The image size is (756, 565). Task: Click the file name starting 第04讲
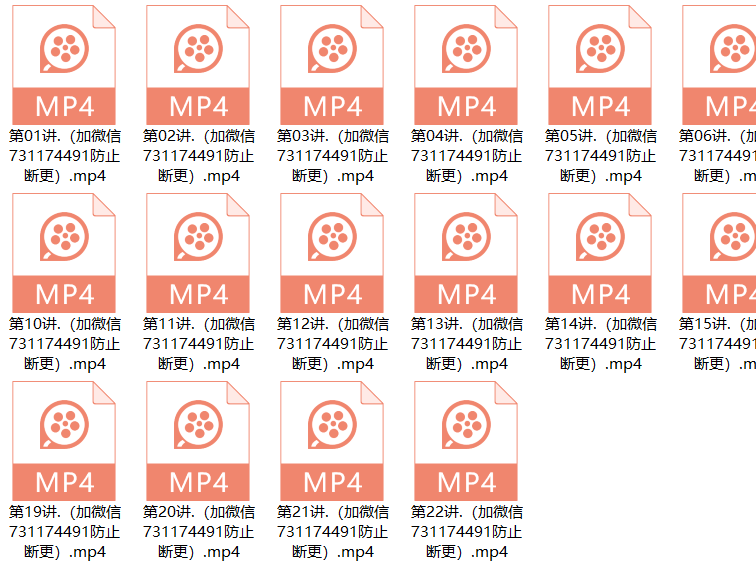(467, 156)
